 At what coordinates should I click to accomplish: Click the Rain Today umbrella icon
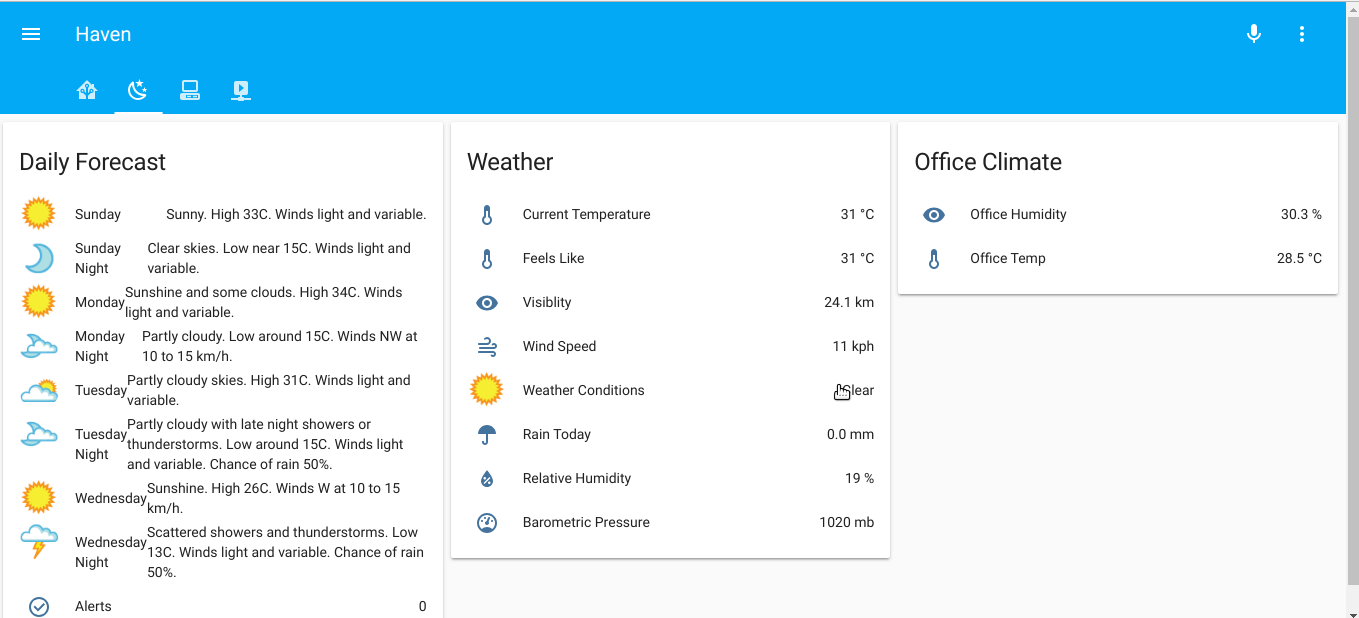pos(487,434)
